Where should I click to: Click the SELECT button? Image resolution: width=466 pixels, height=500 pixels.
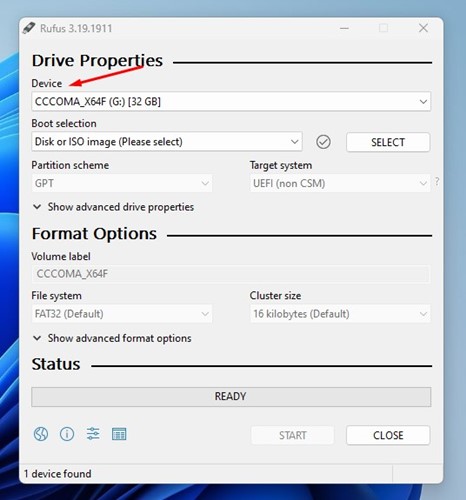[388, 142]
